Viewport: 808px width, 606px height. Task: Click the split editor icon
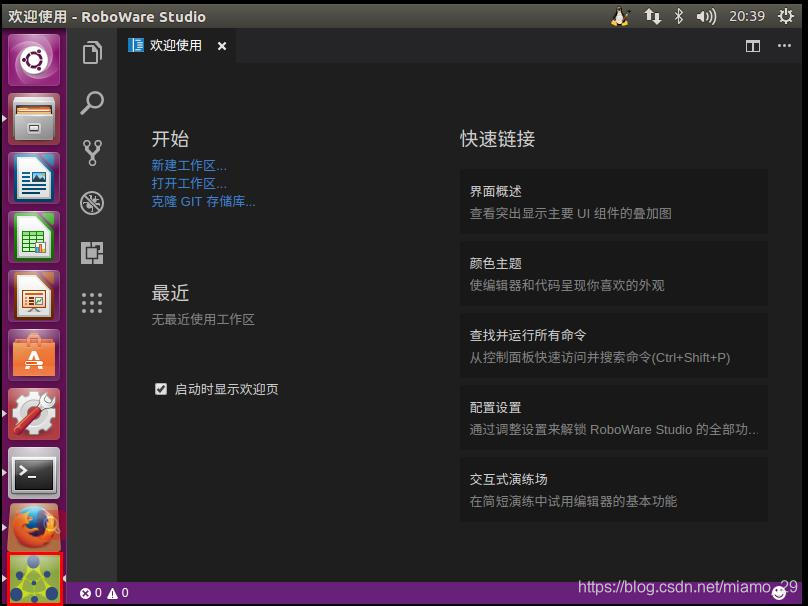(x=753, y=46)
